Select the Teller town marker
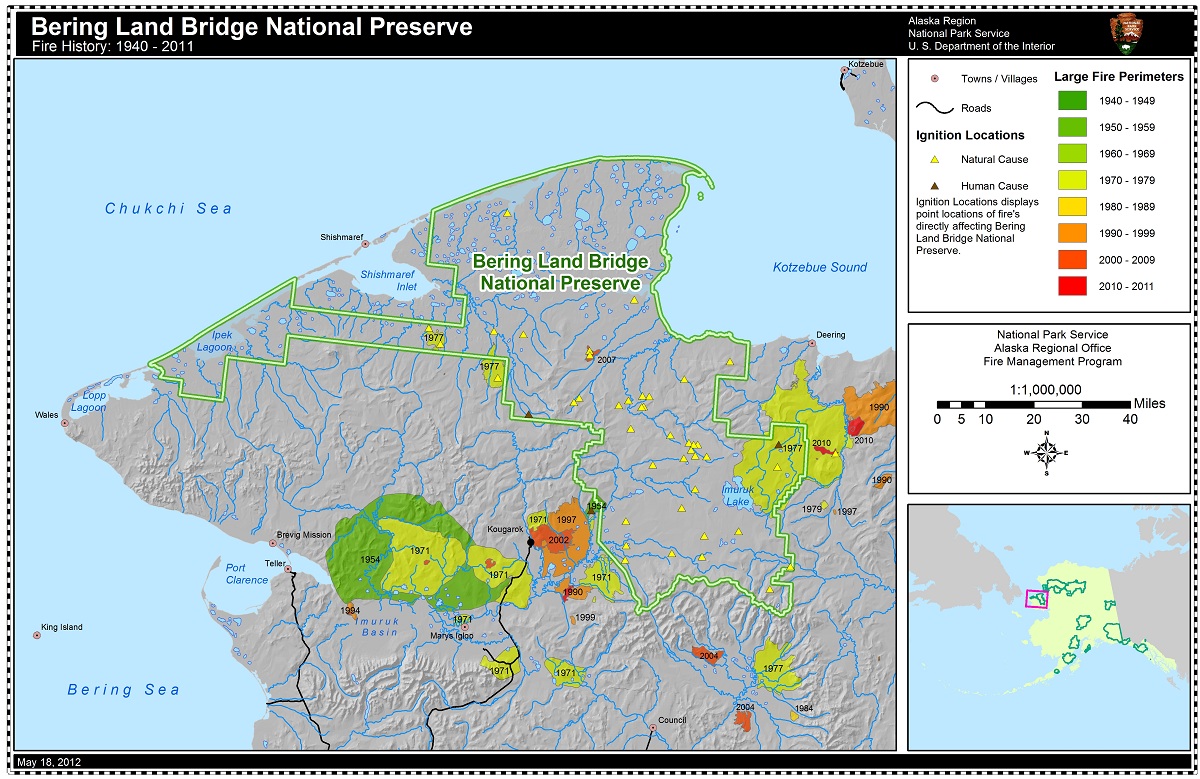Image resolution: width=1200 pixels, height=779 pixels. [x=289, y=569]
